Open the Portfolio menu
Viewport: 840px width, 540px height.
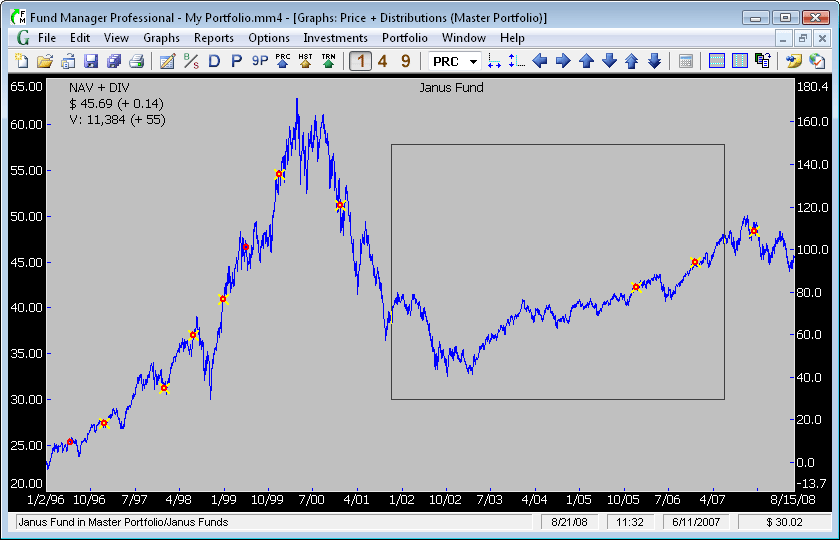point(404,38)
